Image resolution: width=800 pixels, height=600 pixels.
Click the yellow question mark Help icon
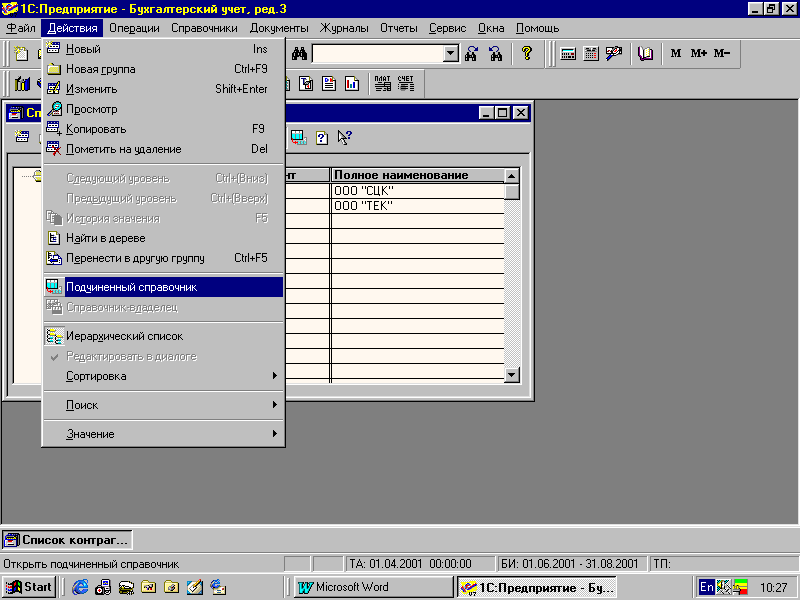pos(527,53)
